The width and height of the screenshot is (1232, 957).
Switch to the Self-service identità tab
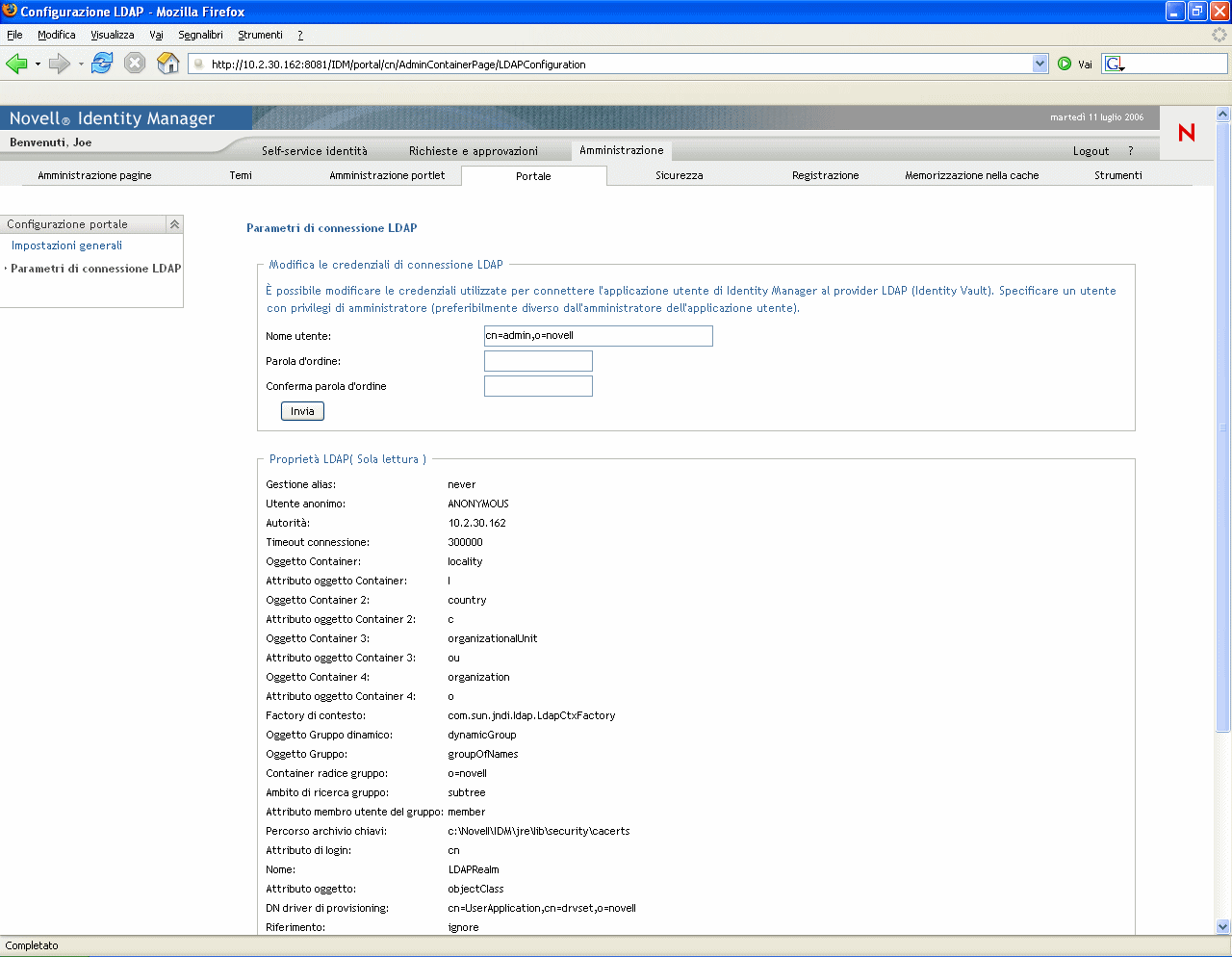pos(315,151)
